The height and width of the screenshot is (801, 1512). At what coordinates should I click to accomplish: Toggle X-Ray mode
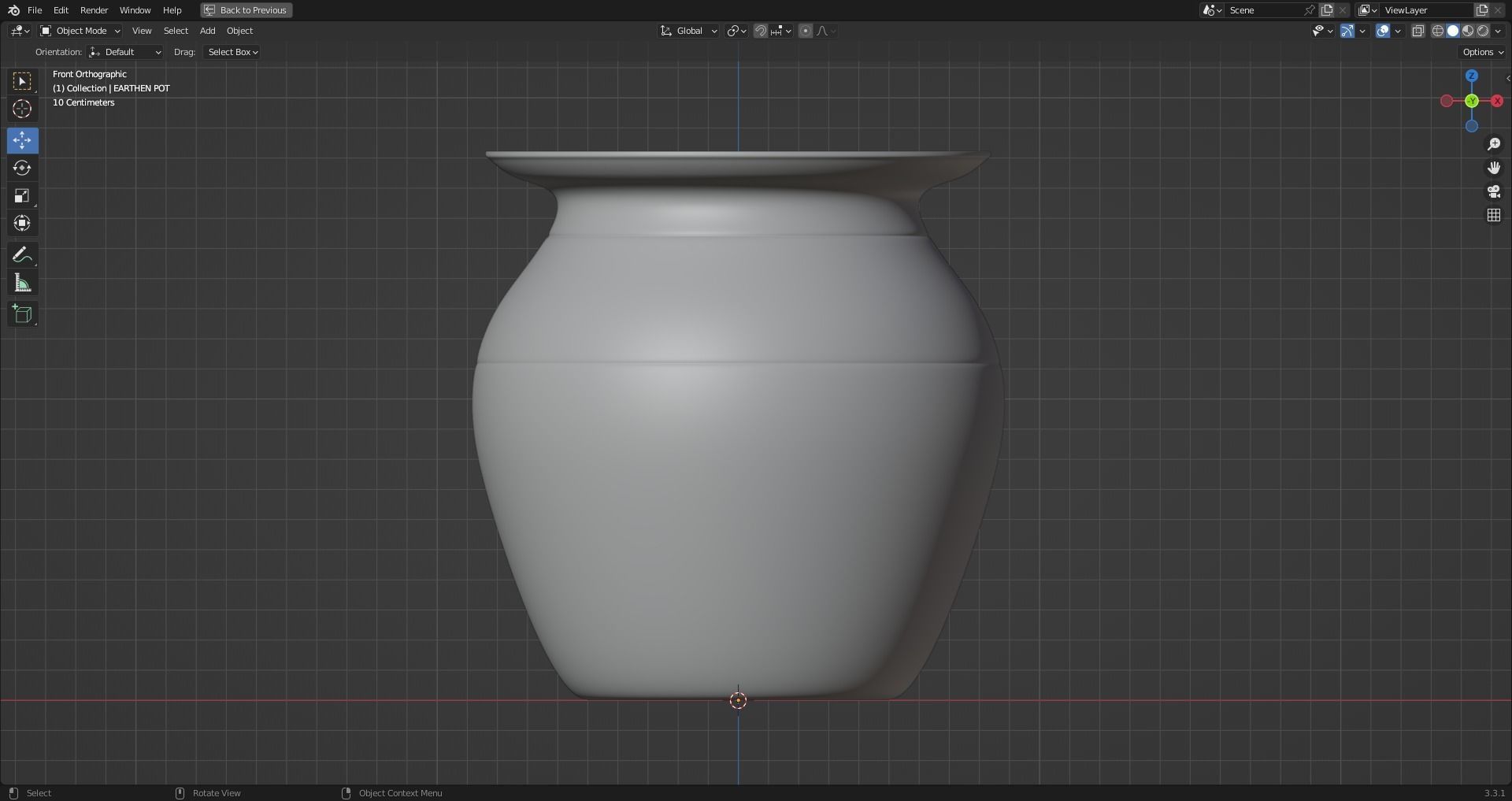pyautogui.click(x=1418, y=31)
